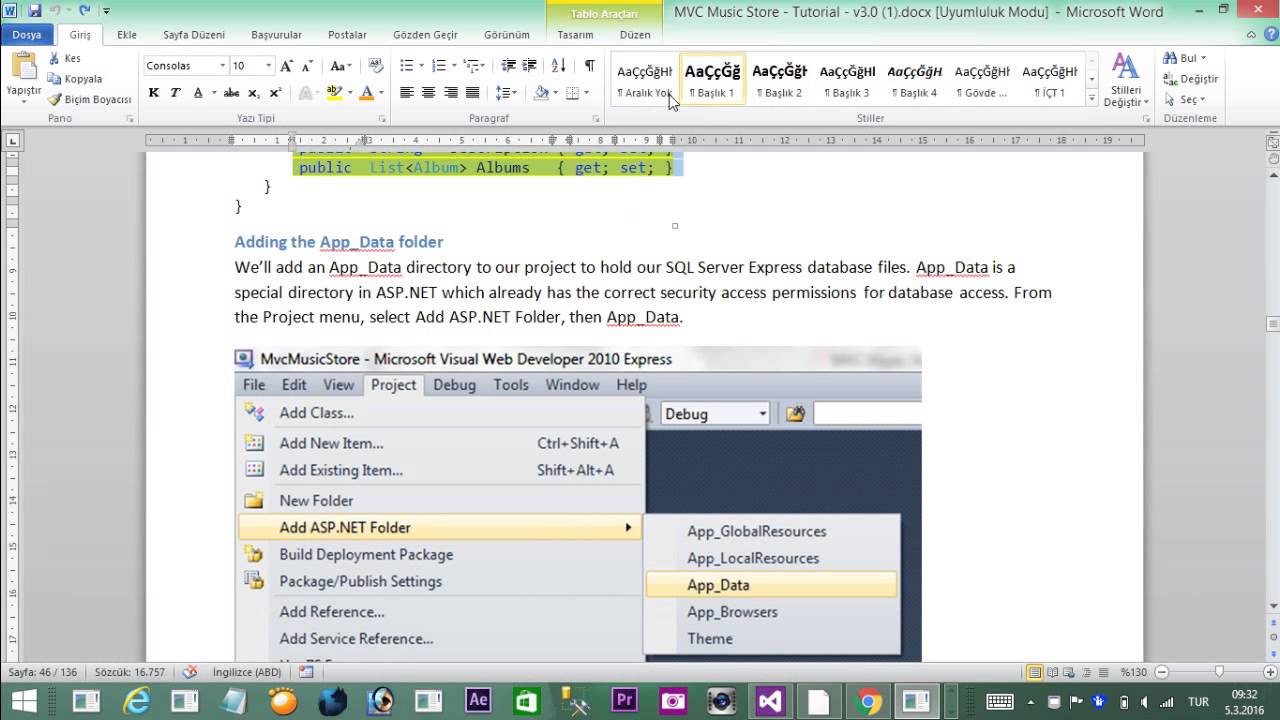Switch to the Sayfa Düzeni tab
The height and width of the screenshot is (720, 1280).
(x=194, y=34)
